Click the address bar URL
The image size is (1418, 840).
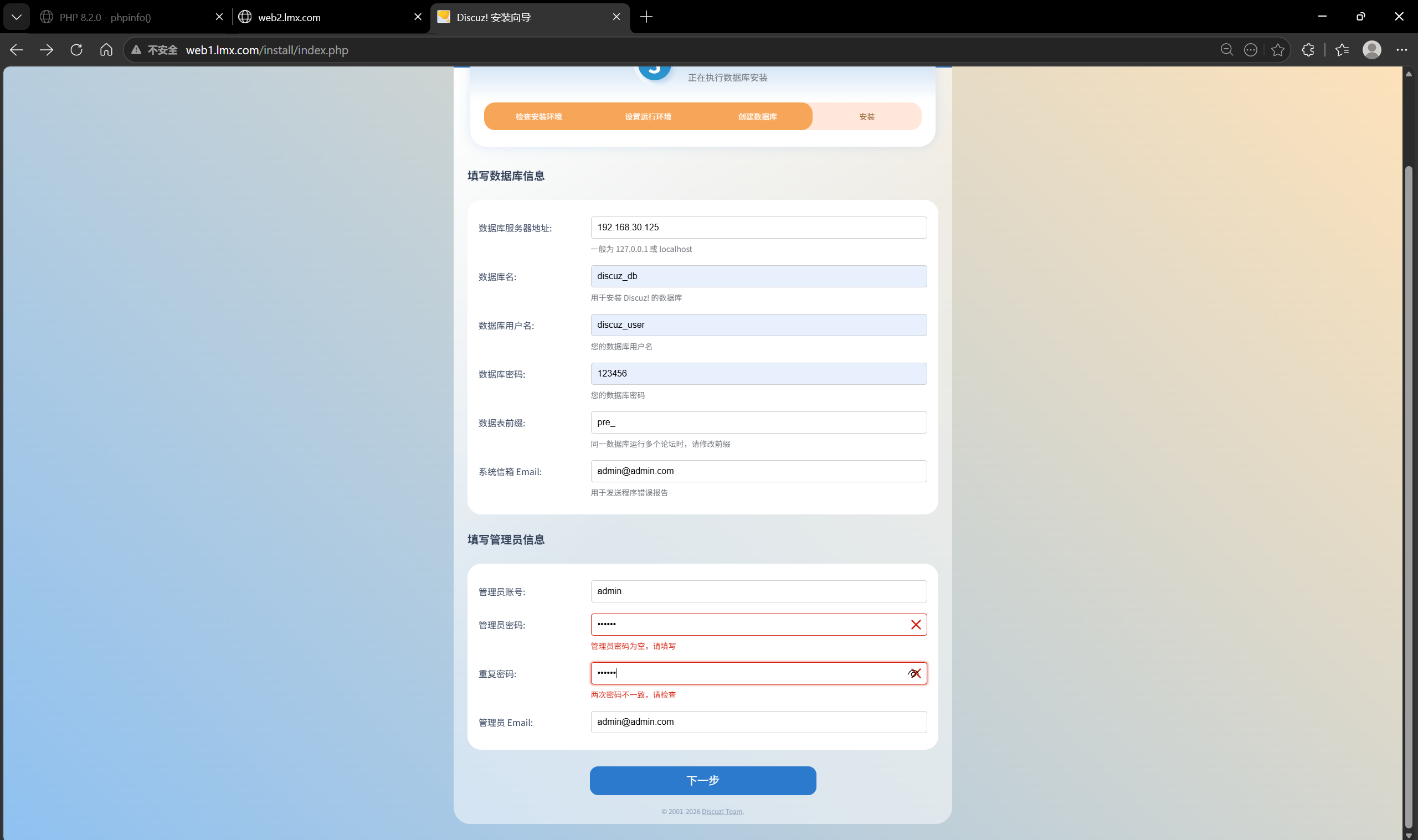tap(267, 50)
